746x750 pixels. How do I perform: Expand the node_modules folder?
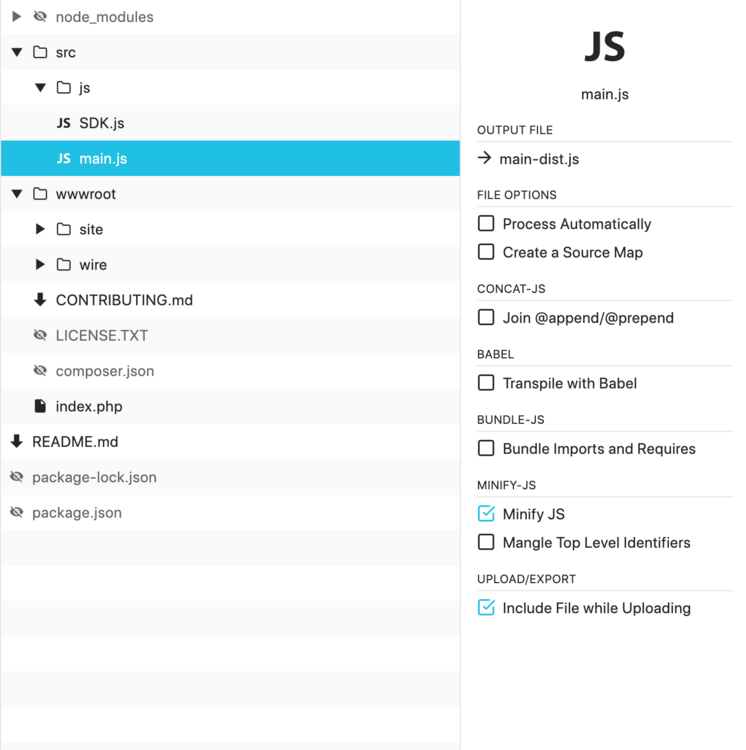[x=16, y=17]
